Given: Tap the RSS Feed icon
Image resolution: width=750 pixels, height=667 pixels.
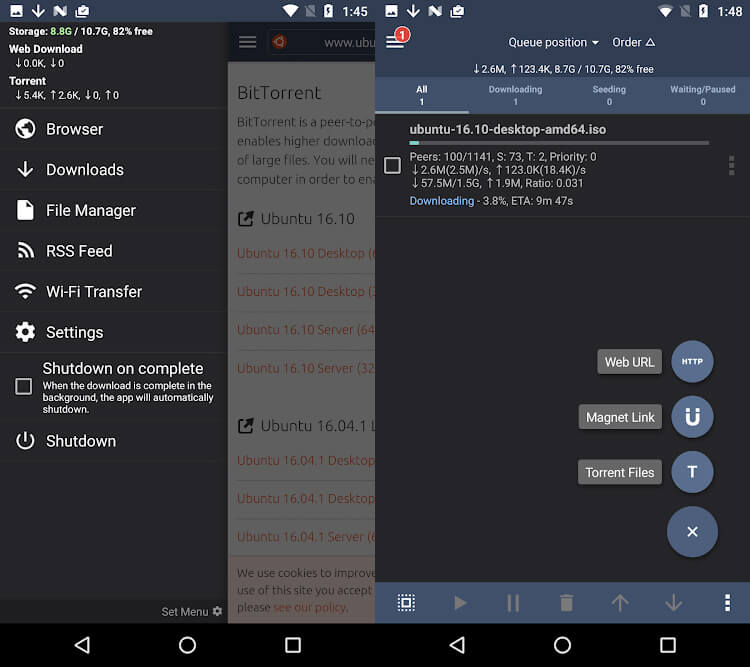Looking at the screenshot, I should (x=25, y=251).
